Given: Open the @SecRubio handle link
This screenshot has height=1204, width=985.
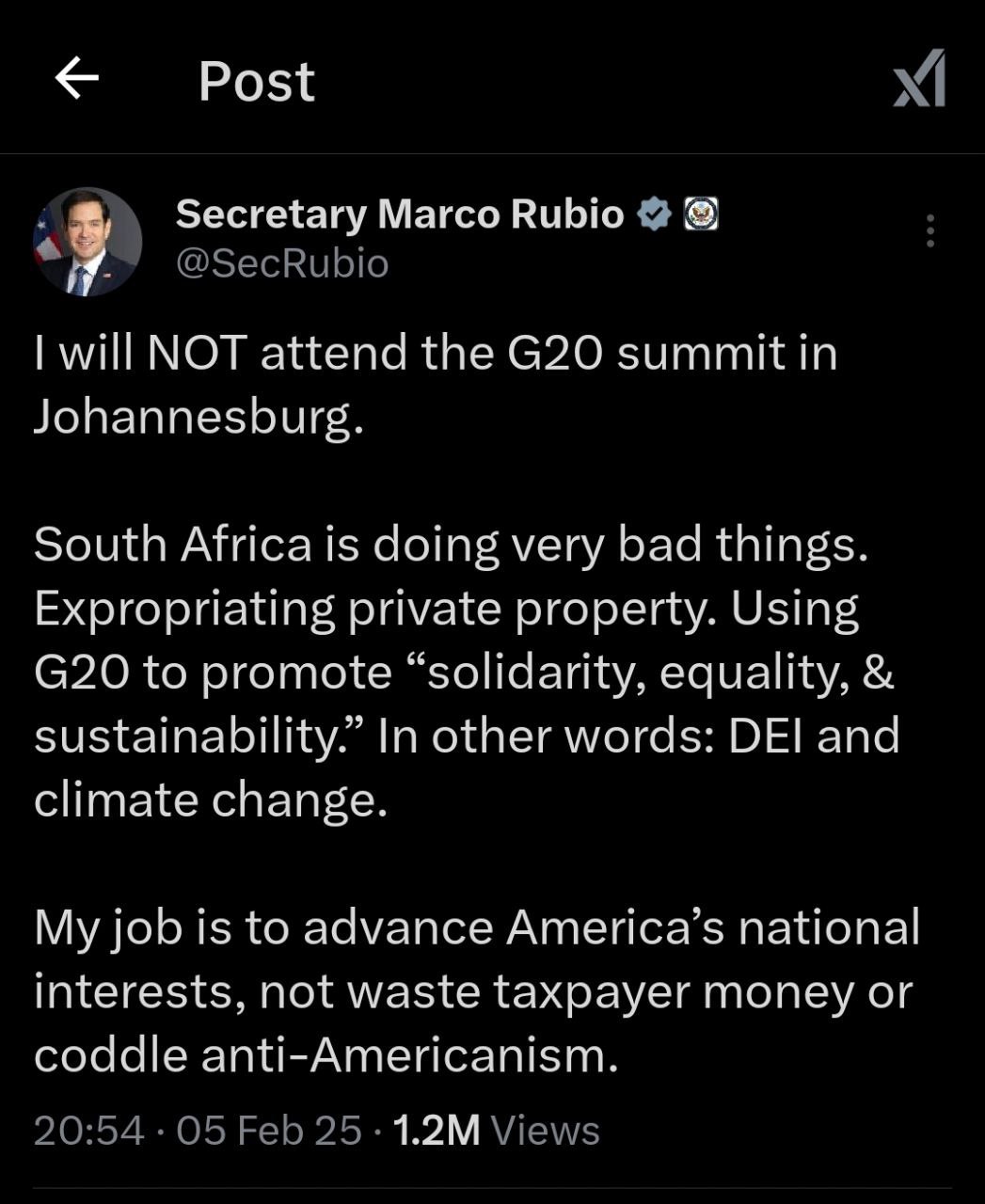Looking at the screenshot, I should [281, 263].
